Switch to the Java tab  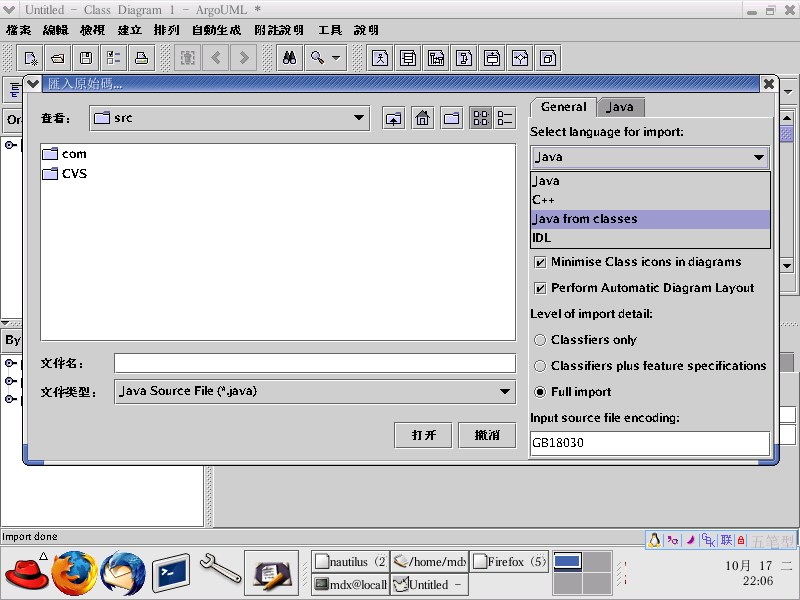620,107
